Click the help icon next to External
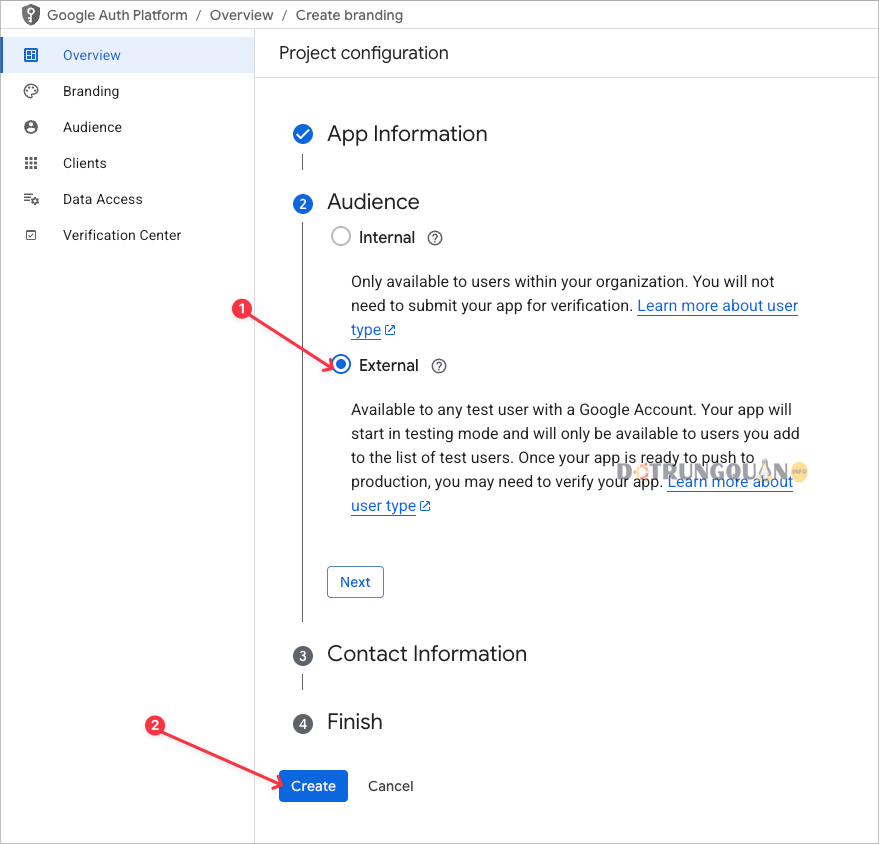This screenshot has width=879, height=844. (439, 366)
